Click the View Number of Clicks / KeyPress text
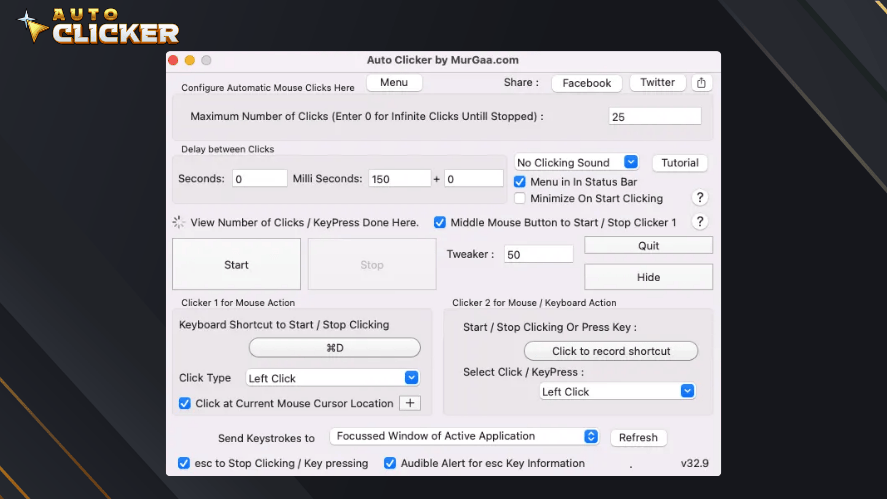Screen dimensions: 887x499 (x=304, y=222)
